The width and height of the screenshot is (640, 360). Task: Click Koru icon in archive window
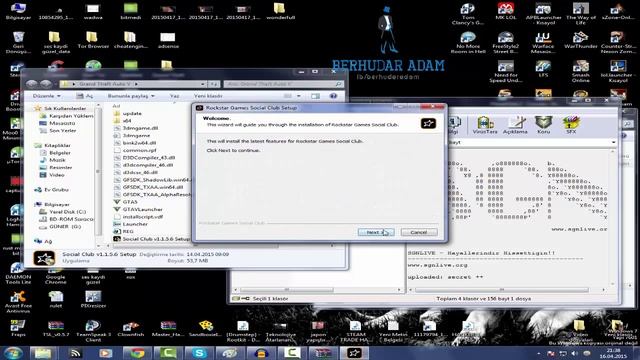[x=543, y=125]
